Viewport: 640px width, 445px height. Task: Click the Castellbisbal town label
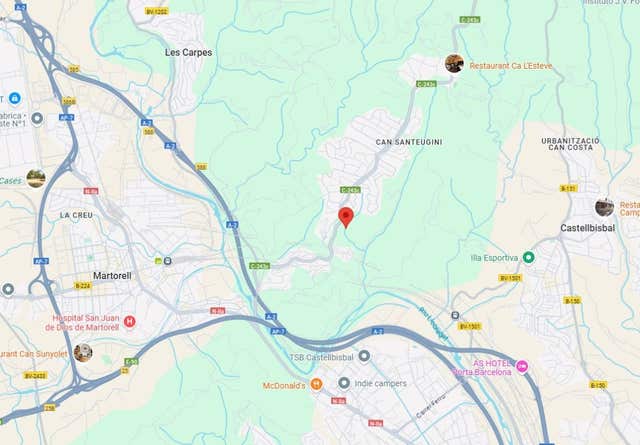pyautogui.click(x=587, y=228)
